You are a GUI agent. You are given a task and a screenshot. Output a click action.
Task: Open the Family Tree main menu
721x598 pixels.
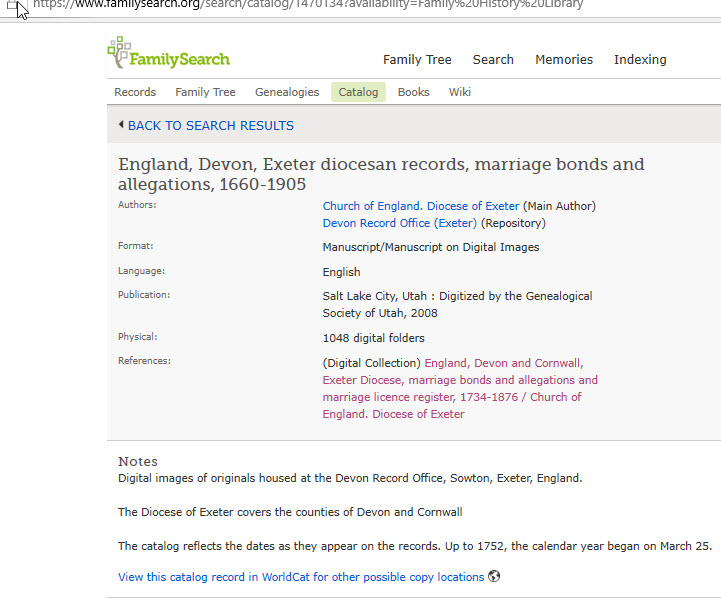click(417, 60)
